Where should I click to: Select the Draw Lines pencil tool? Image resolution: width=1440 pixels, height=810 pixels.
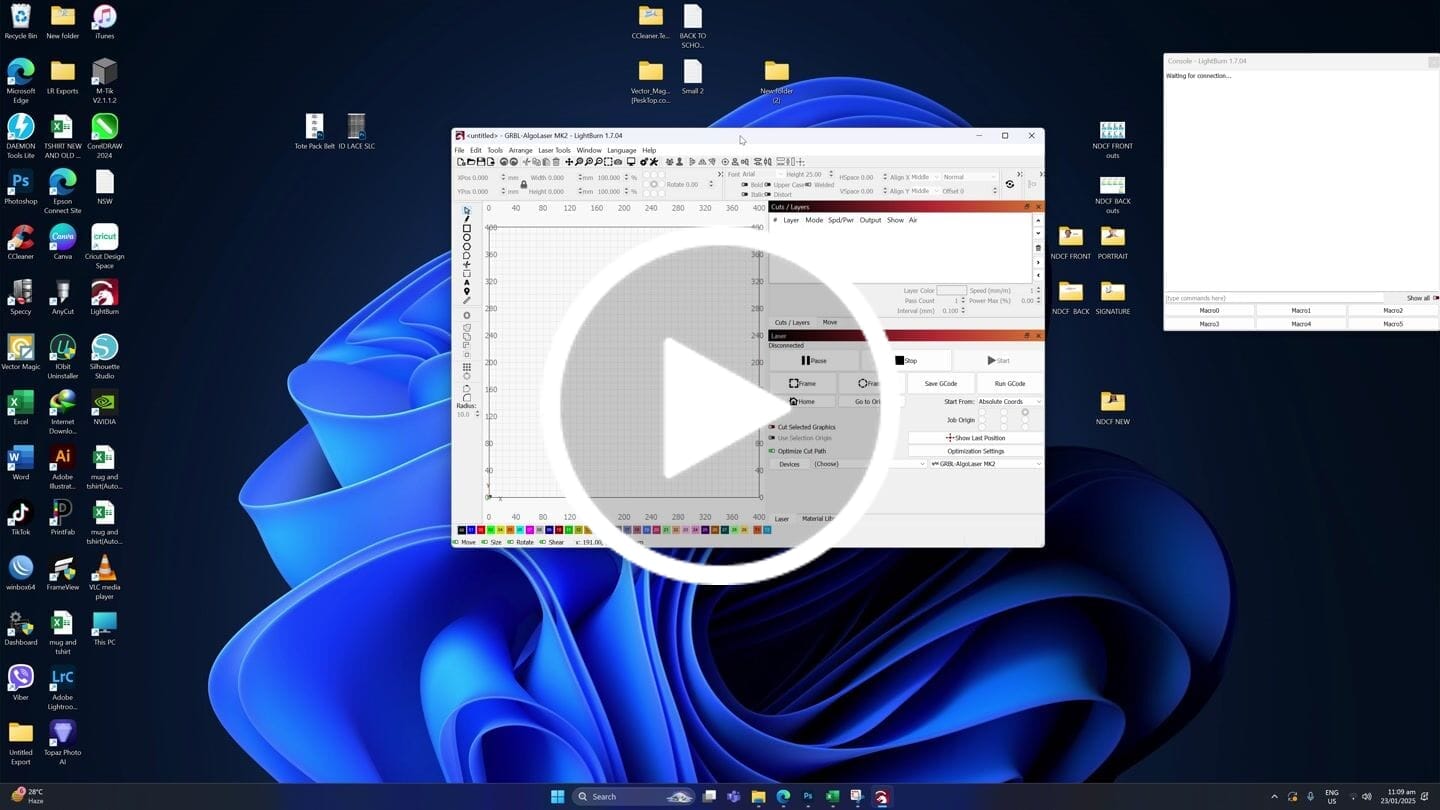(x=467, y=219)
